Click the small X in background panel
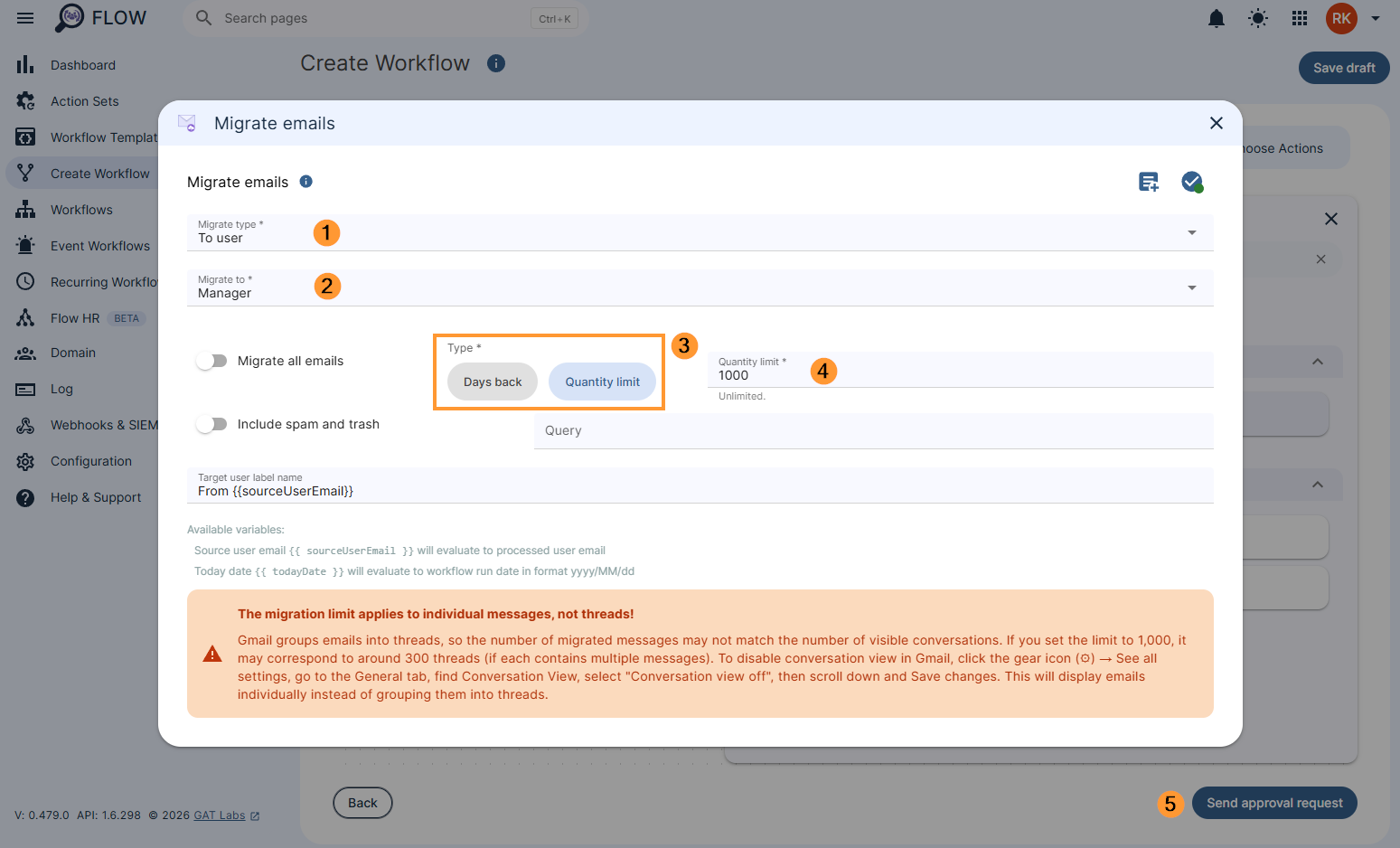 point(1321,259)
